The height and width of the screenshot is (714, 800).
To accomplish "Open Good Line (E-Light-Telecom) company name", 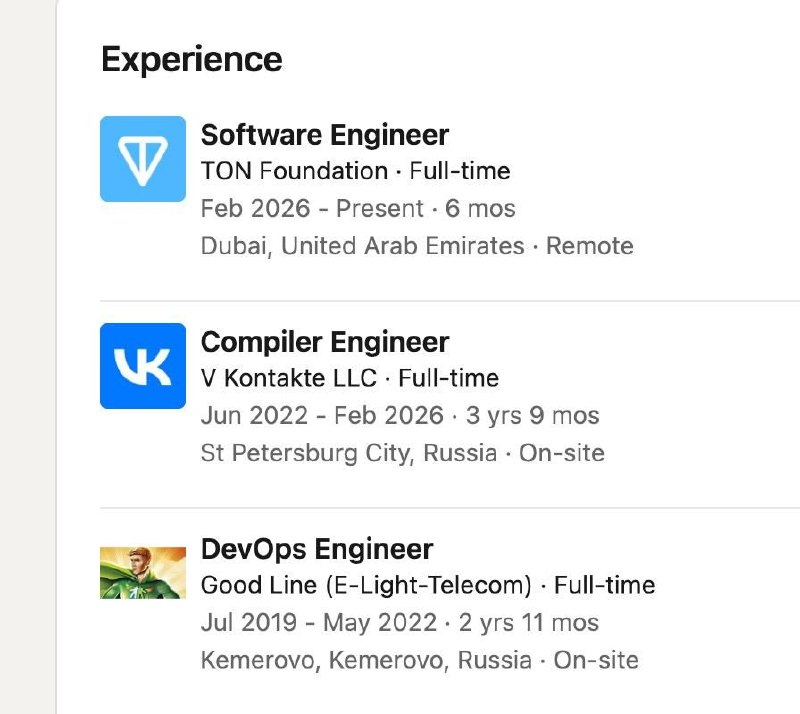I will tap(366, 585).
